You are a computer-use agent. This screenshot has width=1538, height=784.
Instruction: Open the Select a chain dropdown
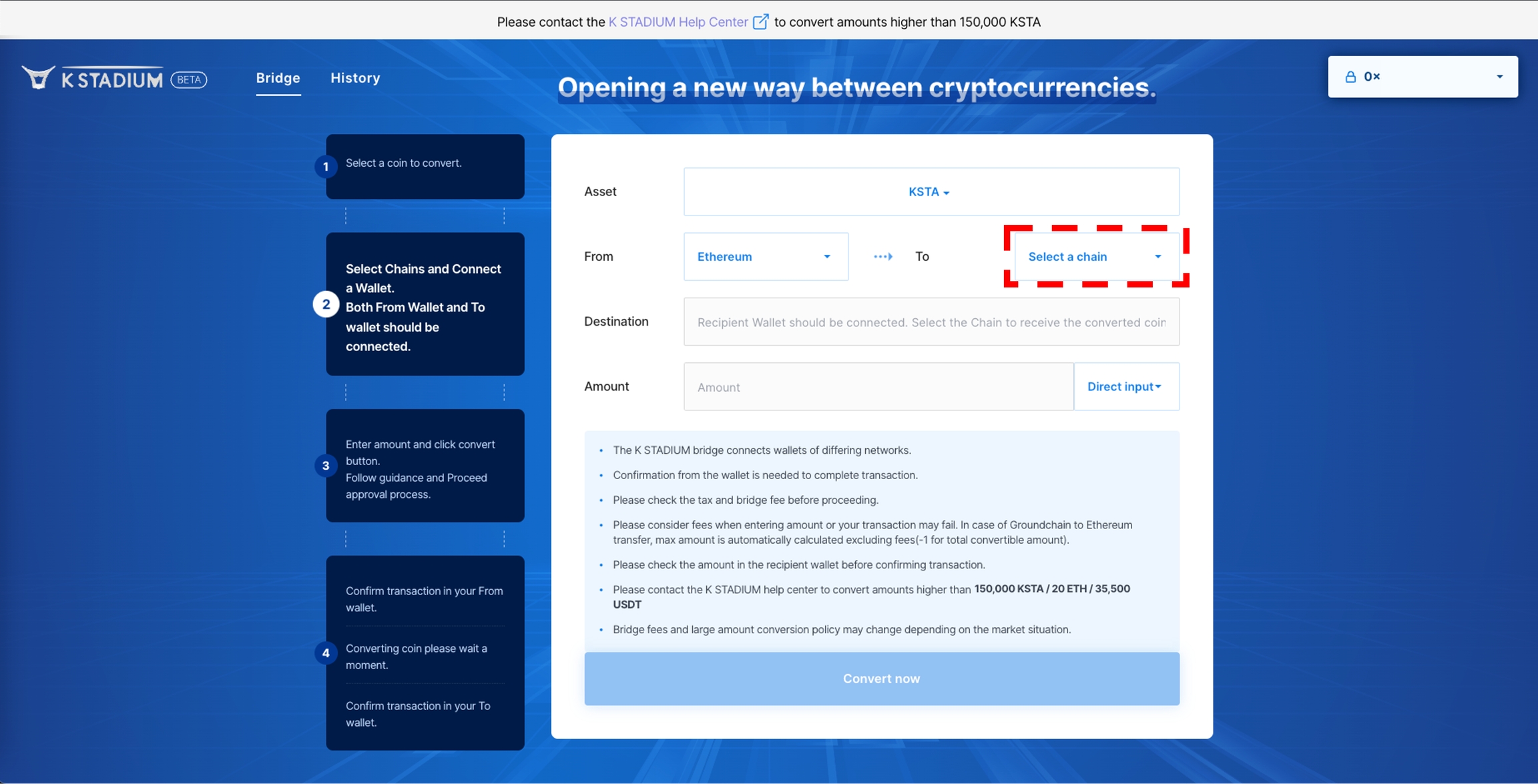tap(1097, 256)
